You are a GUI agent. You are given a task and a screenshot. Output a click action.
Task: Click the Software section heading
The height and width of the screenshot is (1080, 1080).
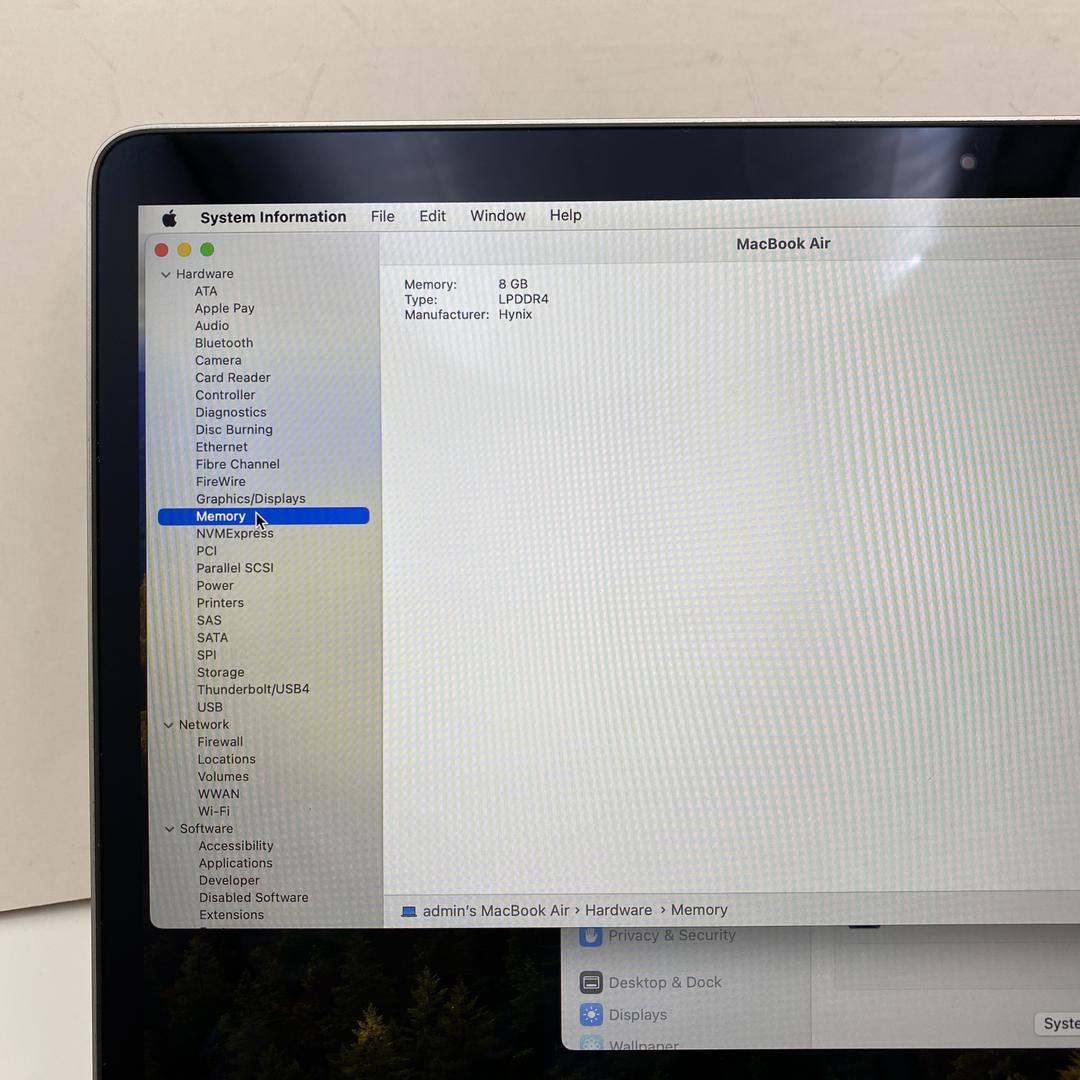(206, 829)
